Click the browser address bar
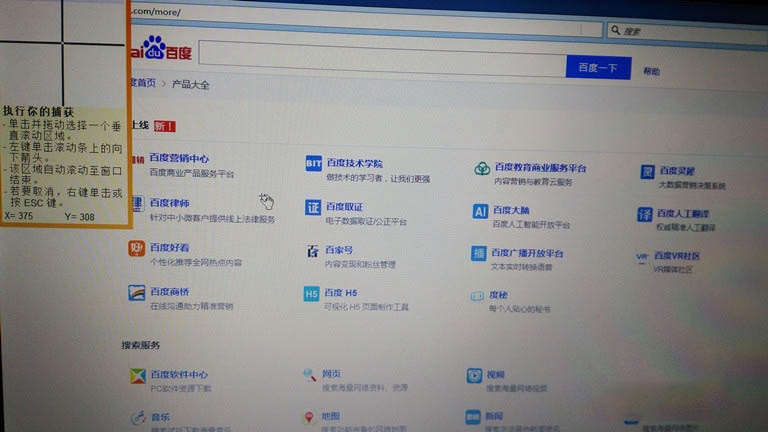 (x=366, y=25)
